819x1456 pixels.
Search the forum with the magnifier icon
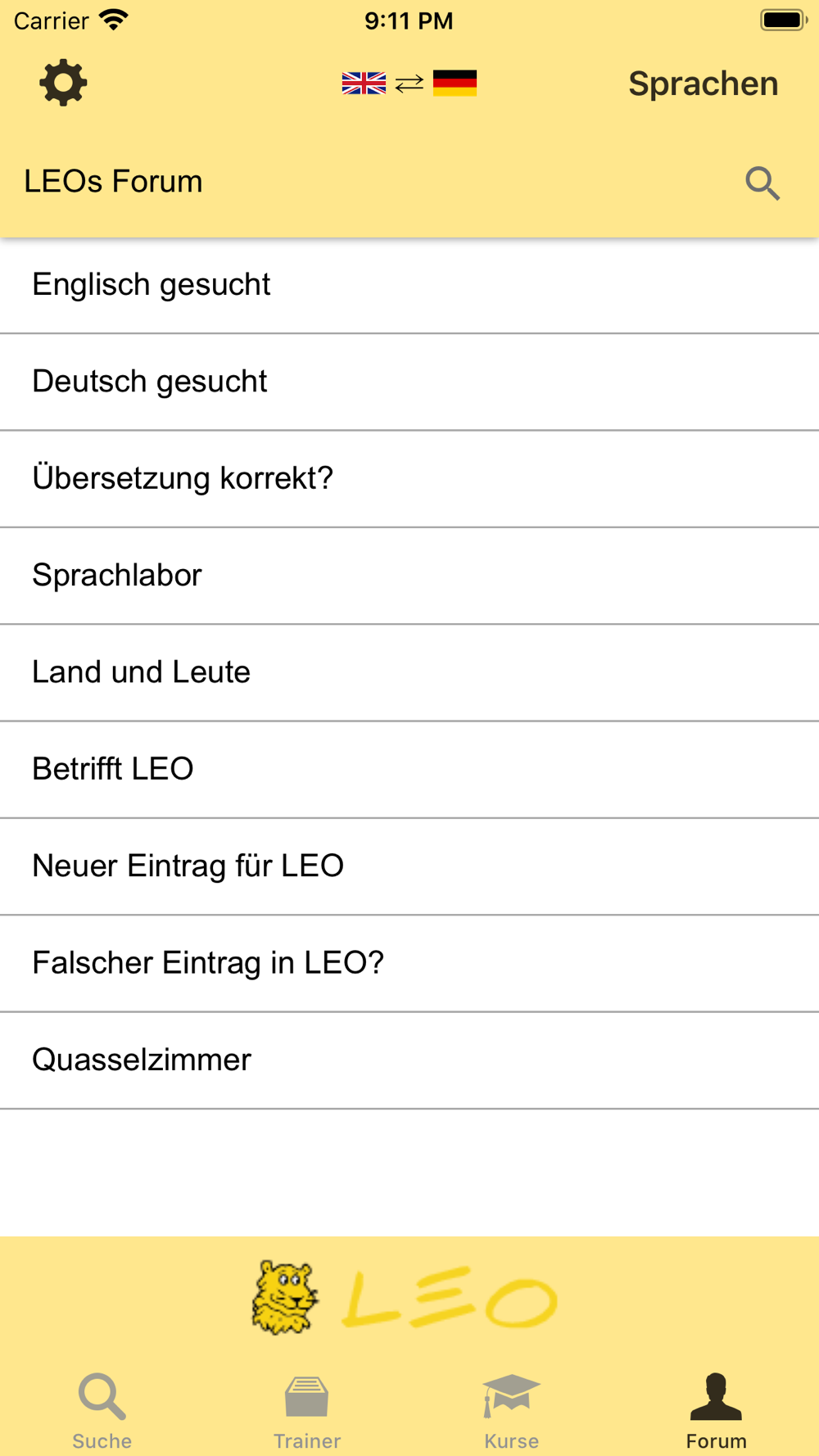762,183
